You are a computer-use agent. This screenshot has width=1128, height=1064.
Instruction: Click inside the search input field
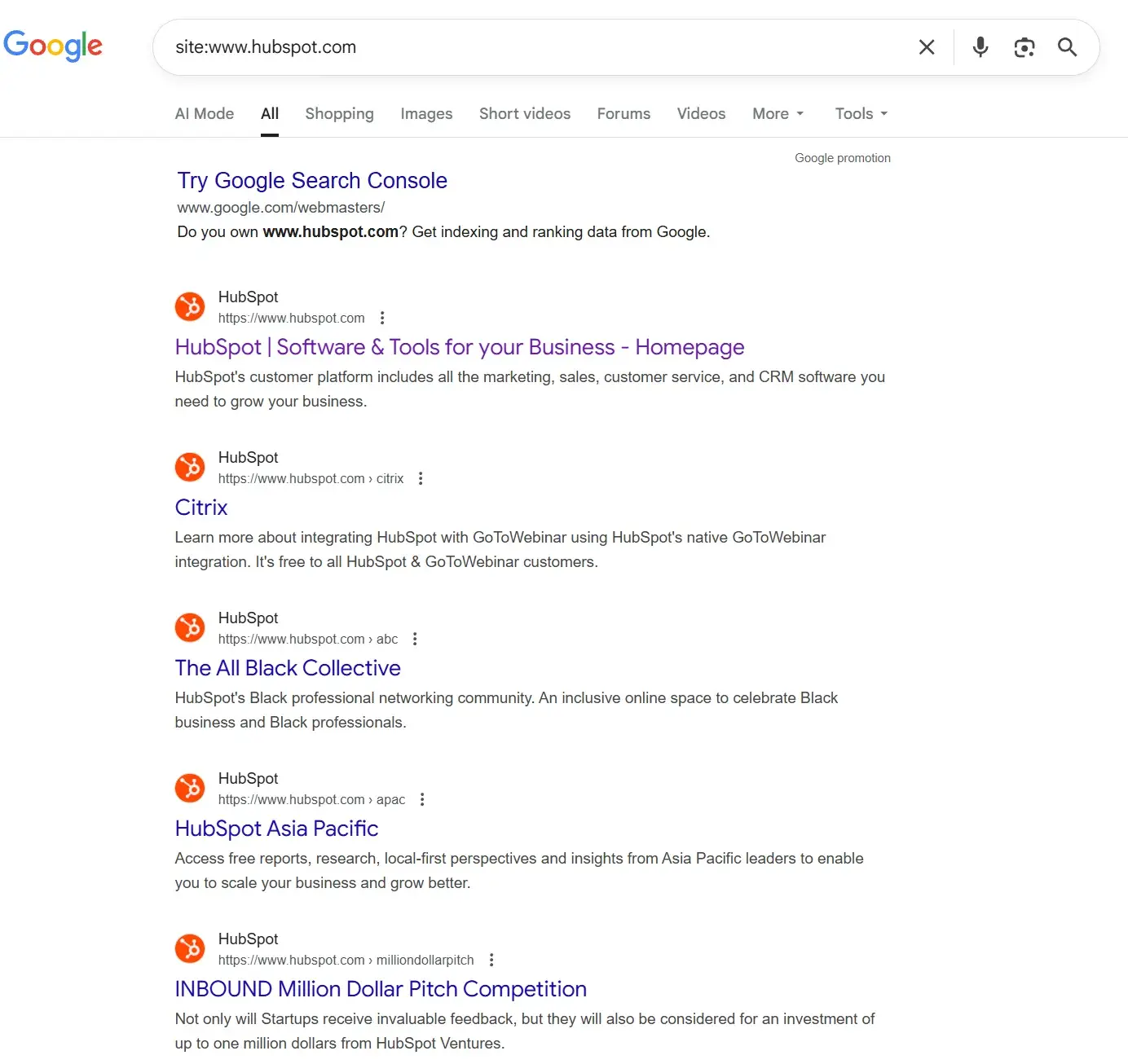530,46
